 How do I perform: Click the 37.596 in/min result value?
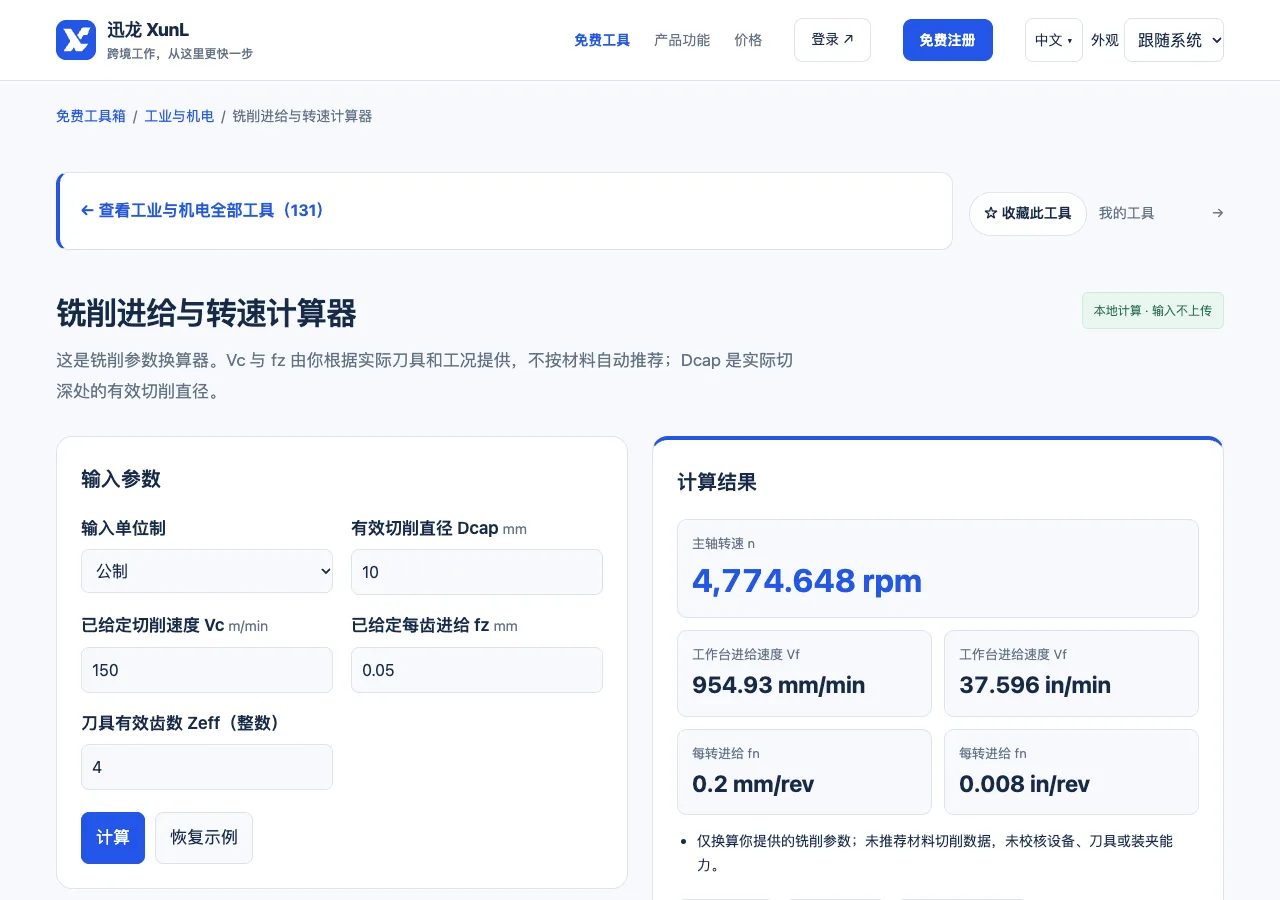pyautogui.click(x=1035, y=685)
